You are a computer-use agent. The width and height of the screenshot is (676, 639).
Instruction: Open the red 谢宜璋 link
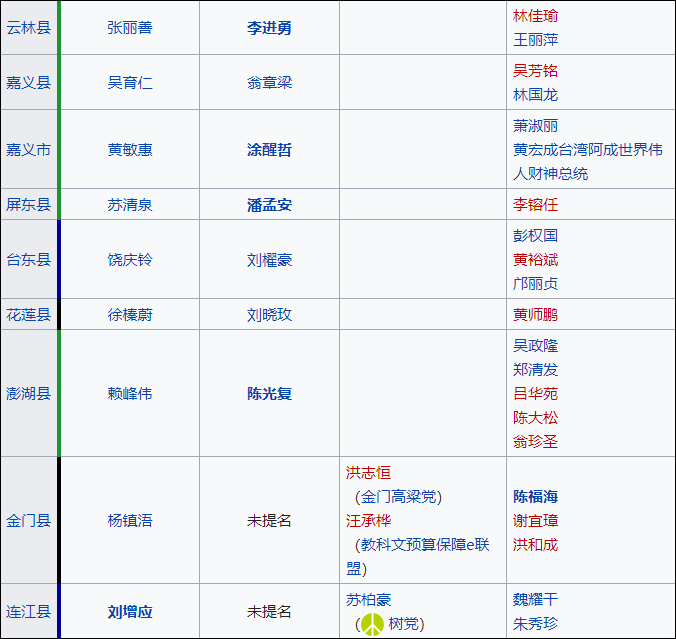tap(535, 520)
